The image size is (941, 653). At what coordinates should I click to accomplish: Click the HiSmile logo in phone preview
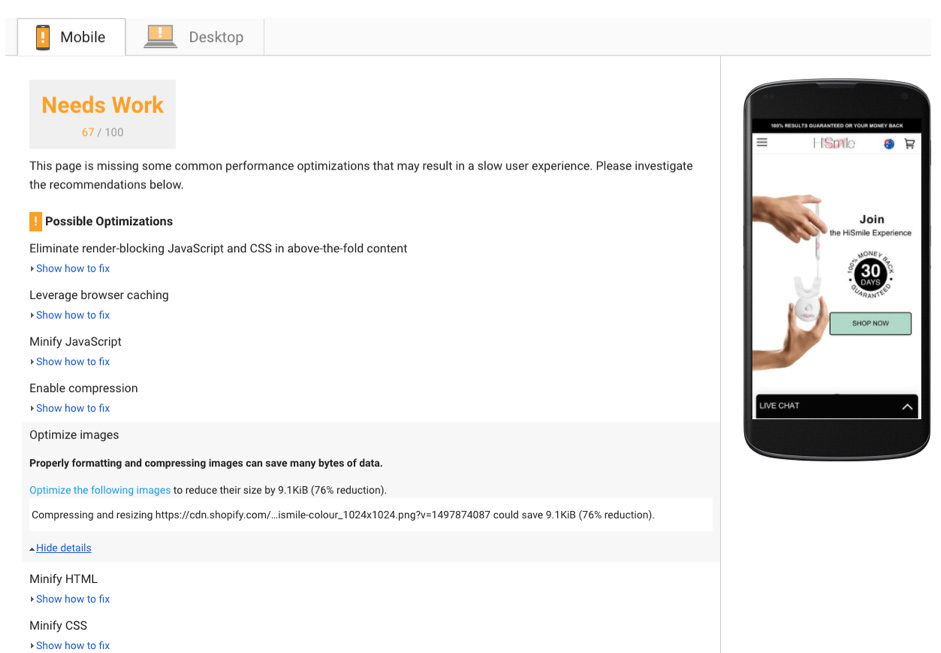pos(834,143)
